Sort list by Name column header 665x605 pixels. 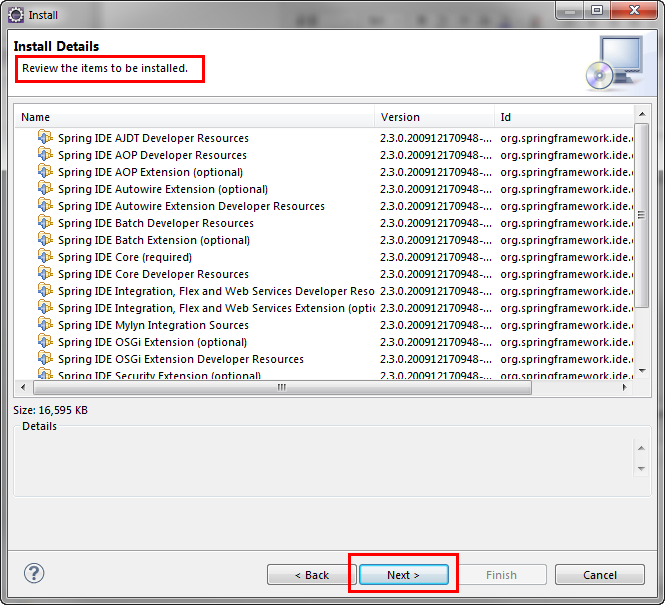(x=195, y=117)
